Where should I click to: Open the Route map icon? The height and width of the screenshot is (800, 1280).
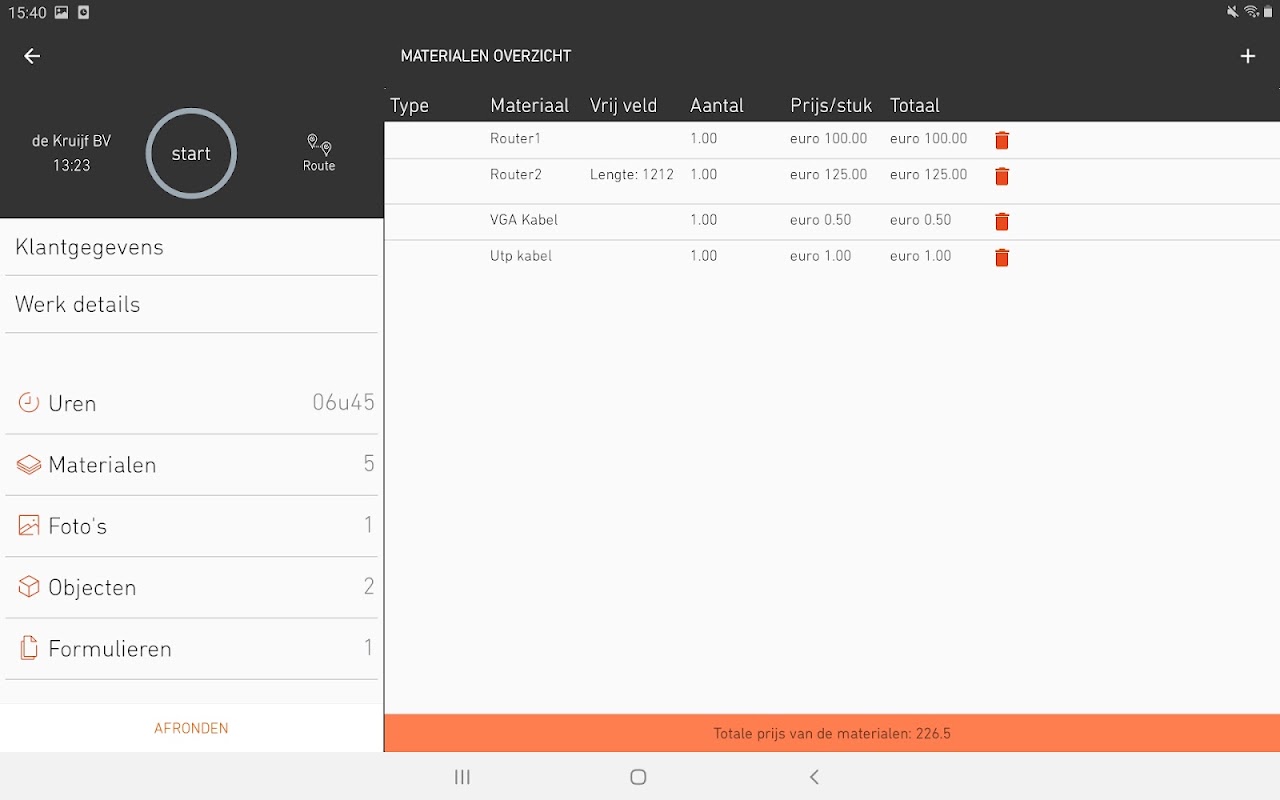click(x=319, y=153)
